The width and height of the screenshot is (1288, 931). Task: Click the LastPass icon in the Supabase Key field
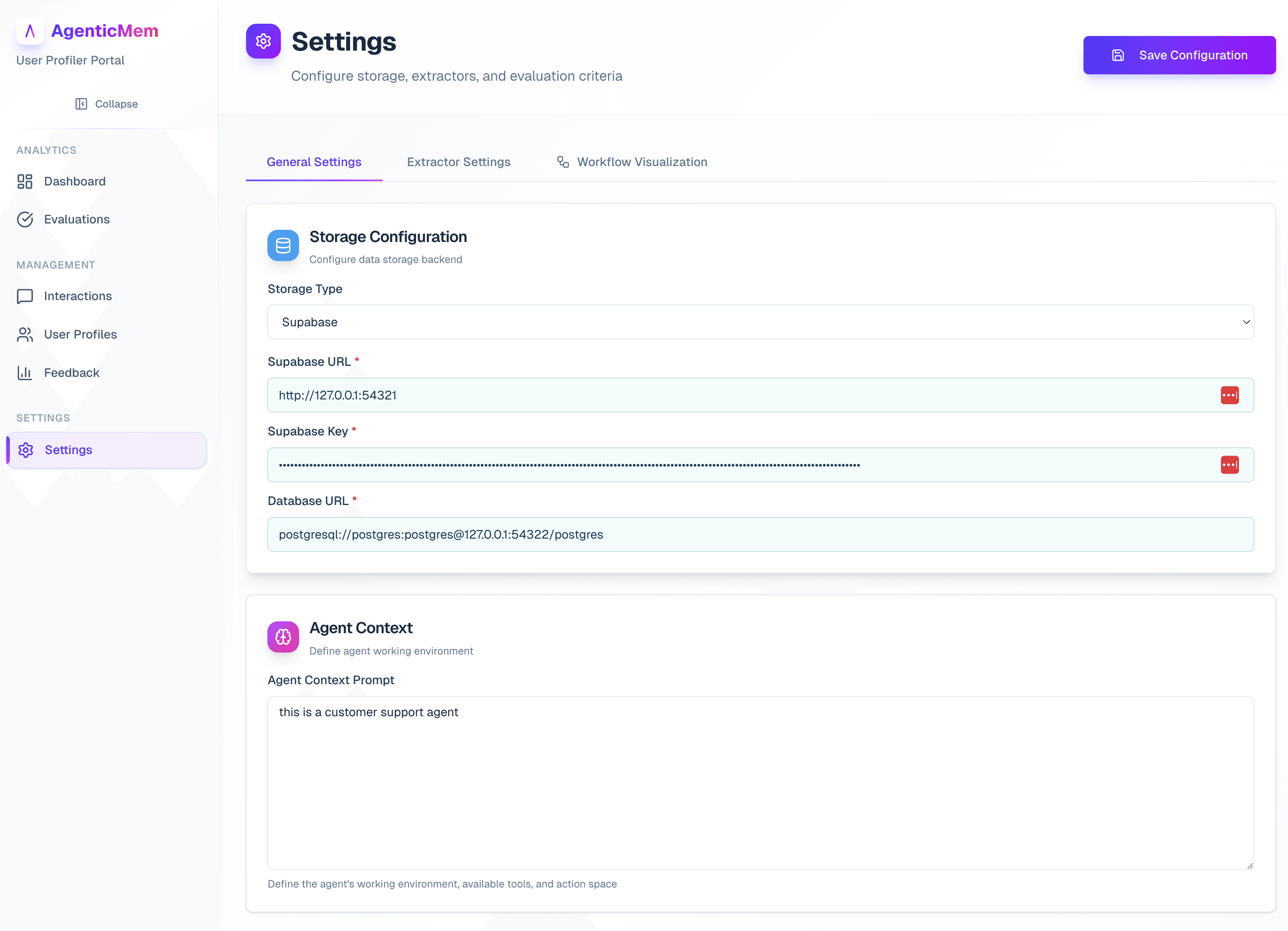coord(1230,464)
